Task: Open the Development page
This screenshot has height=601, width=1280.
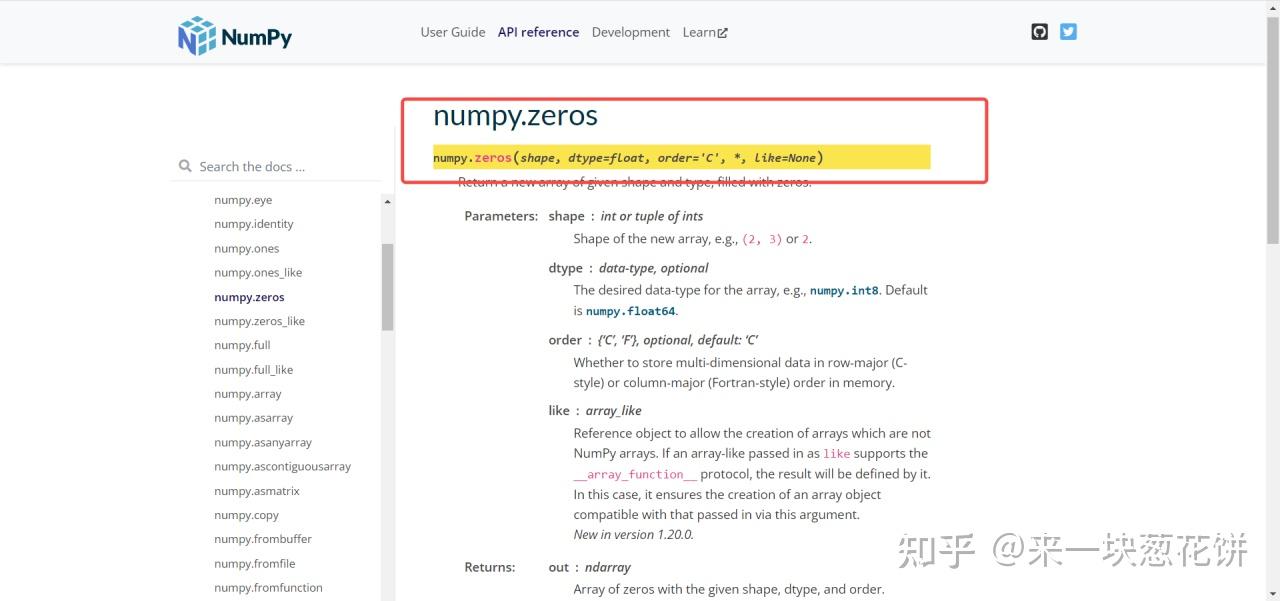Action: pos(630,31)
